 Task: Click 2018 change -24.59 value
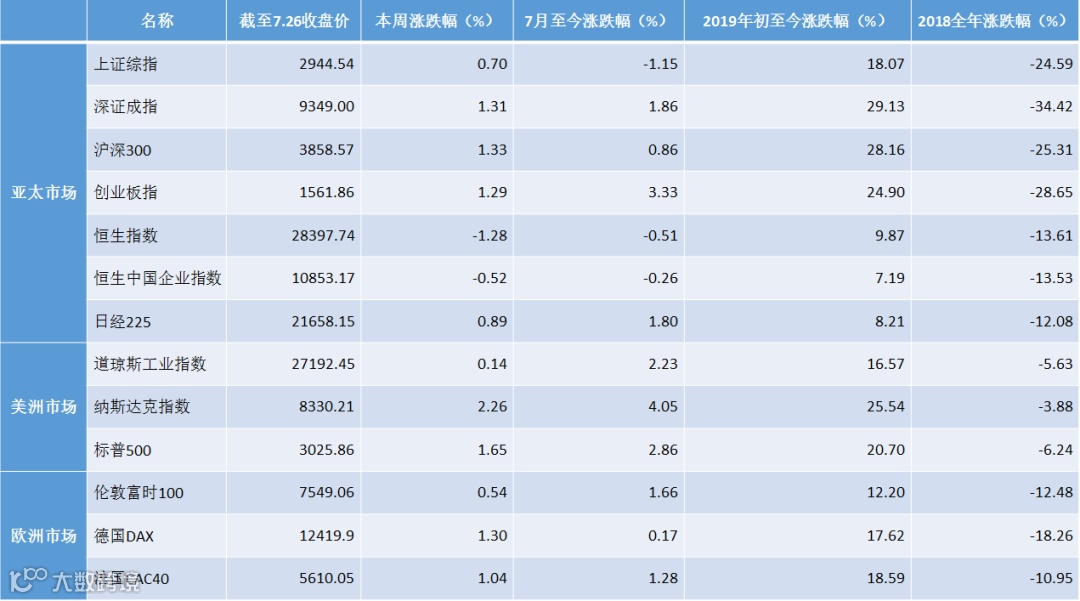(1052, 64)
